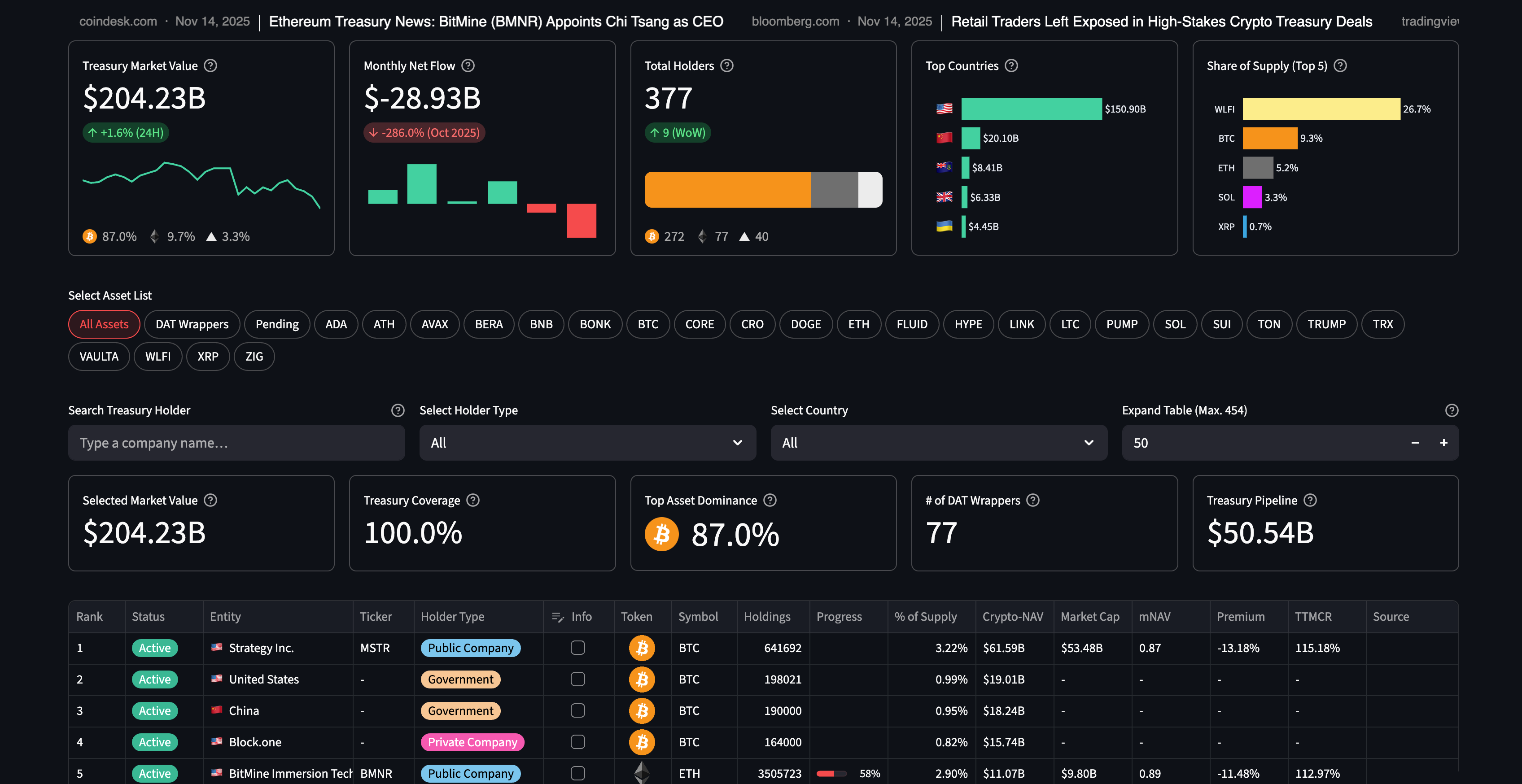This screenshot has height=784, width=1522.
Task: Click help icon for Share of Supply
Action: 1340,65
